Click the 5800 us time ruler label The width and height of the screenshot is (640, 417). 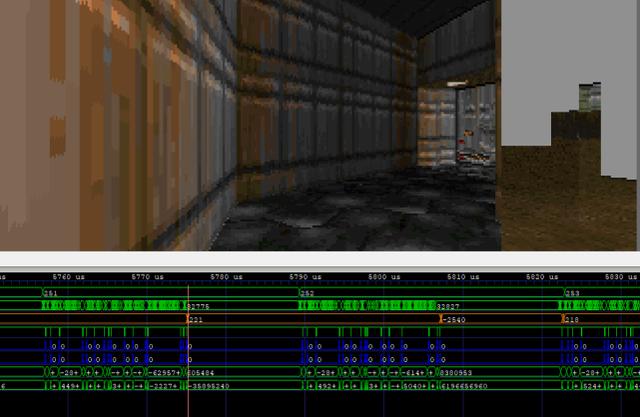pyautogui.click(x=384, y=277)
